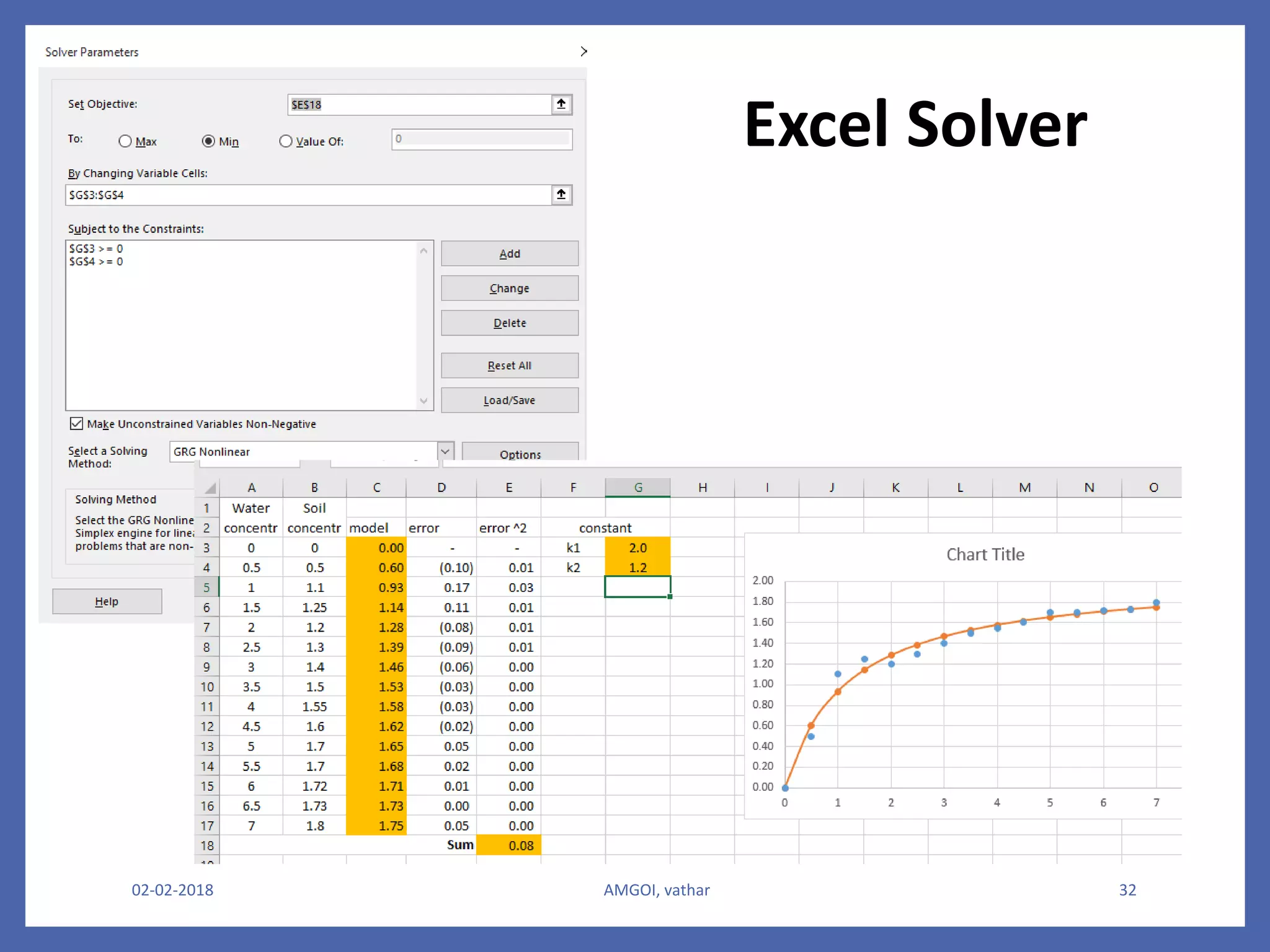Select the Max radio button
1270x952 pixels.
pos(125,141)
